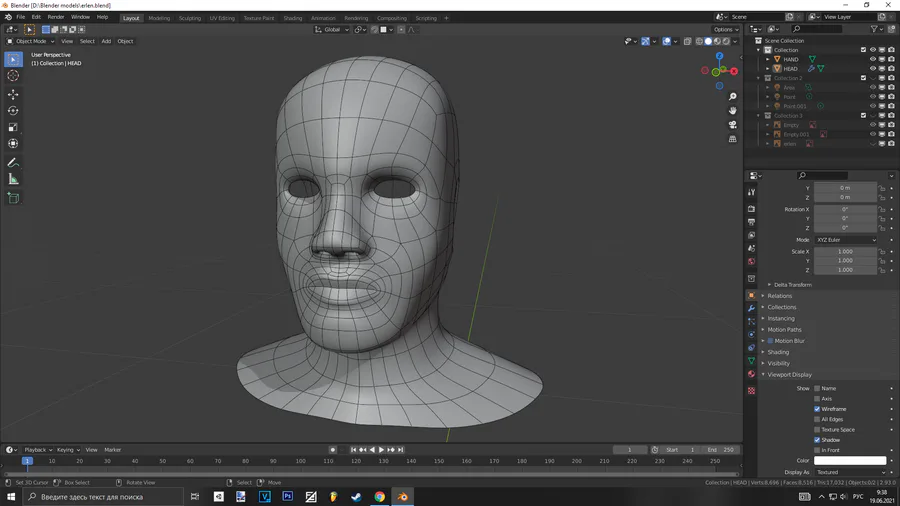Select the Annotate pencil tool
Viewport: 900px width, 506px height.
13,162
